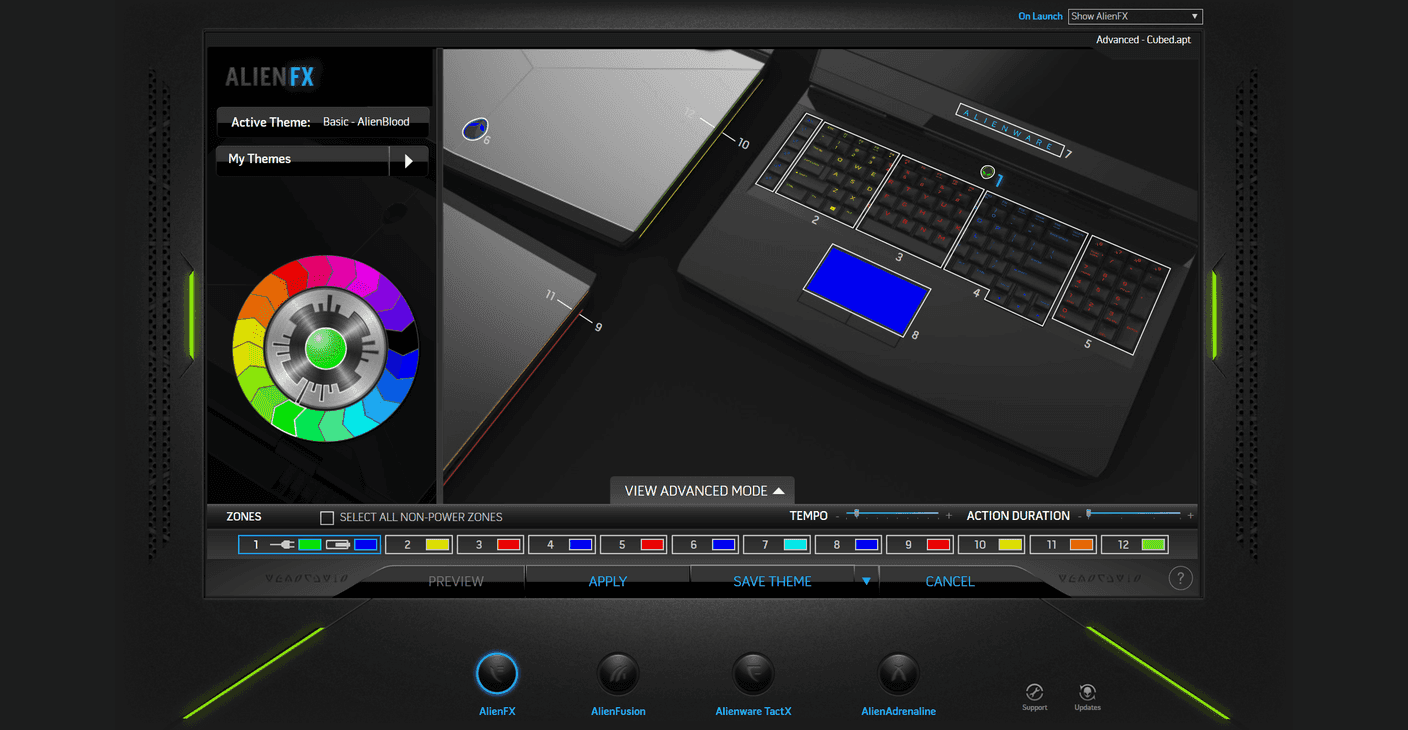Click the Save Theme button

click(x=772, y=581)
